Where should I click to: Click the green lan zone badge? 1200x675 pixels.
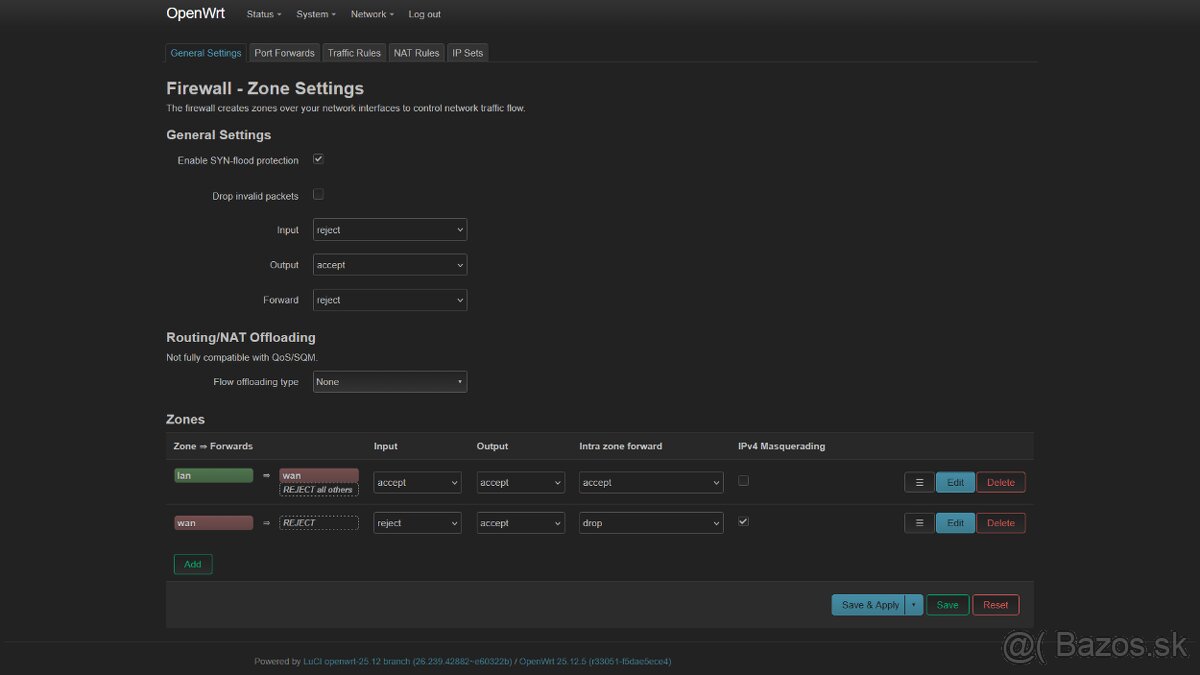click(213, 476)
